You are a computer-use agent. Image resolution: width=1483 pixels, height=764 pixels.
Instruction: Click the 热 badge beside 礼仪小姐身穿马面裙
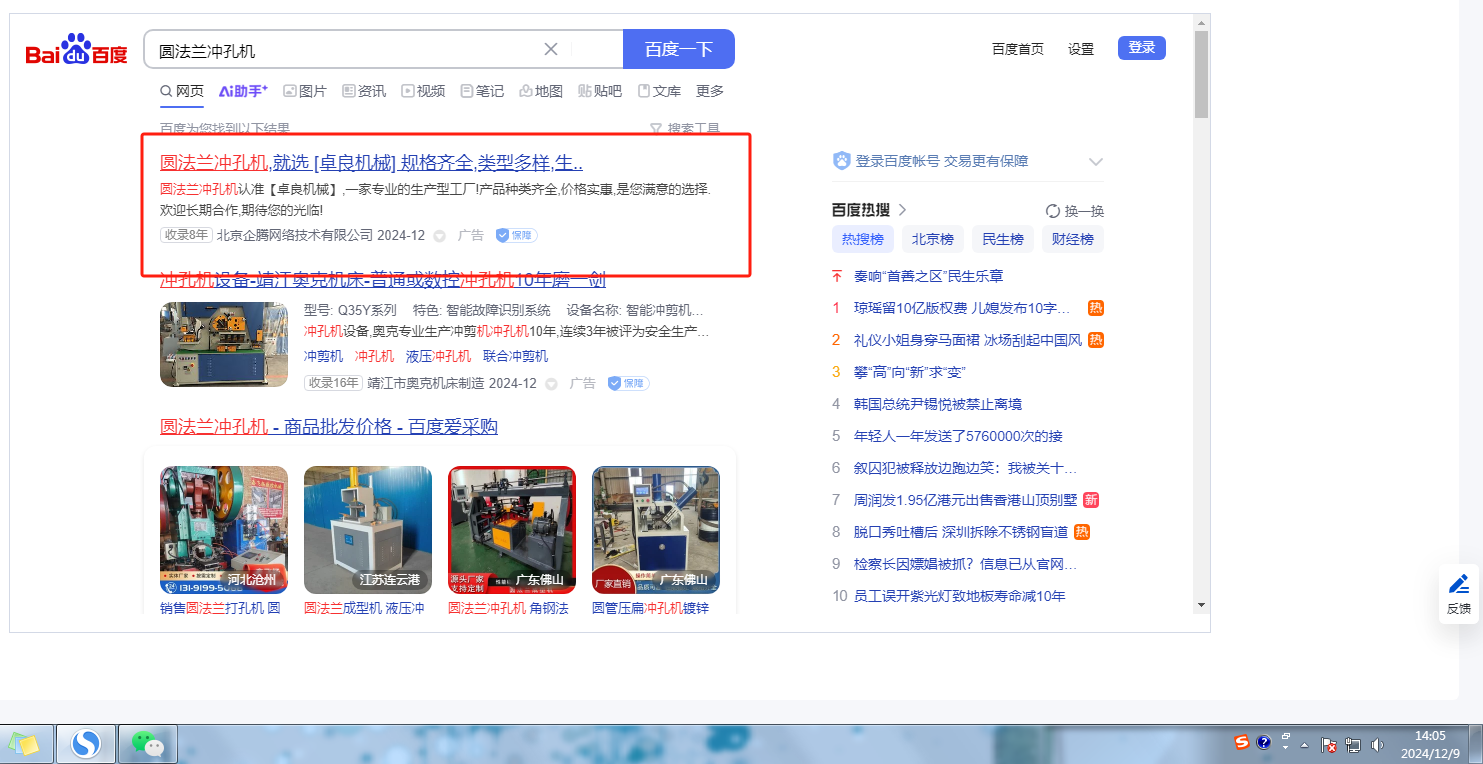tap(1096, 340)
